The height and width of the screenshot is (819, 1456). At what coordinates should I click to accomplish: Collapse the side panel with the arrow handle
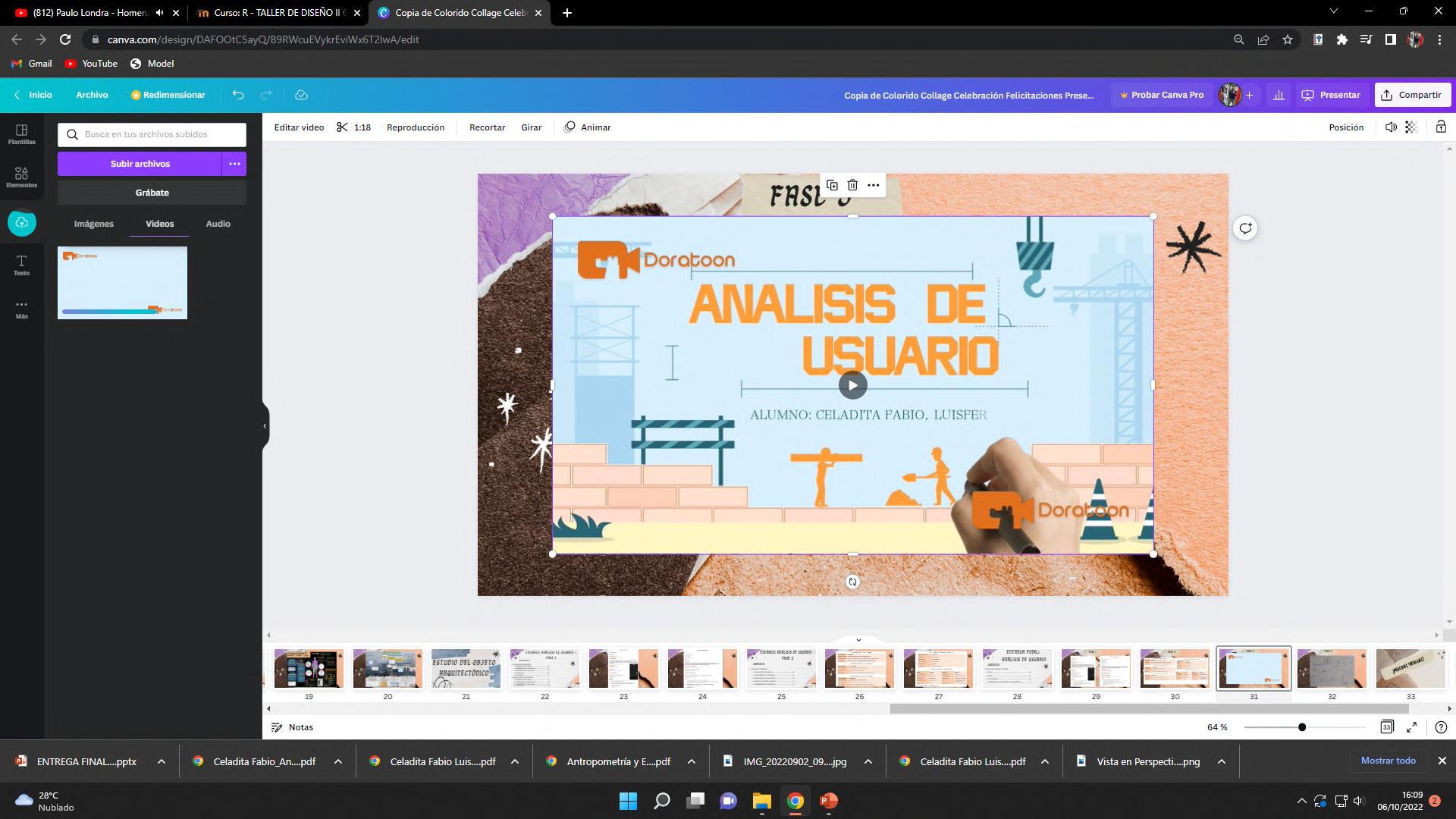[x=265, y=425]
